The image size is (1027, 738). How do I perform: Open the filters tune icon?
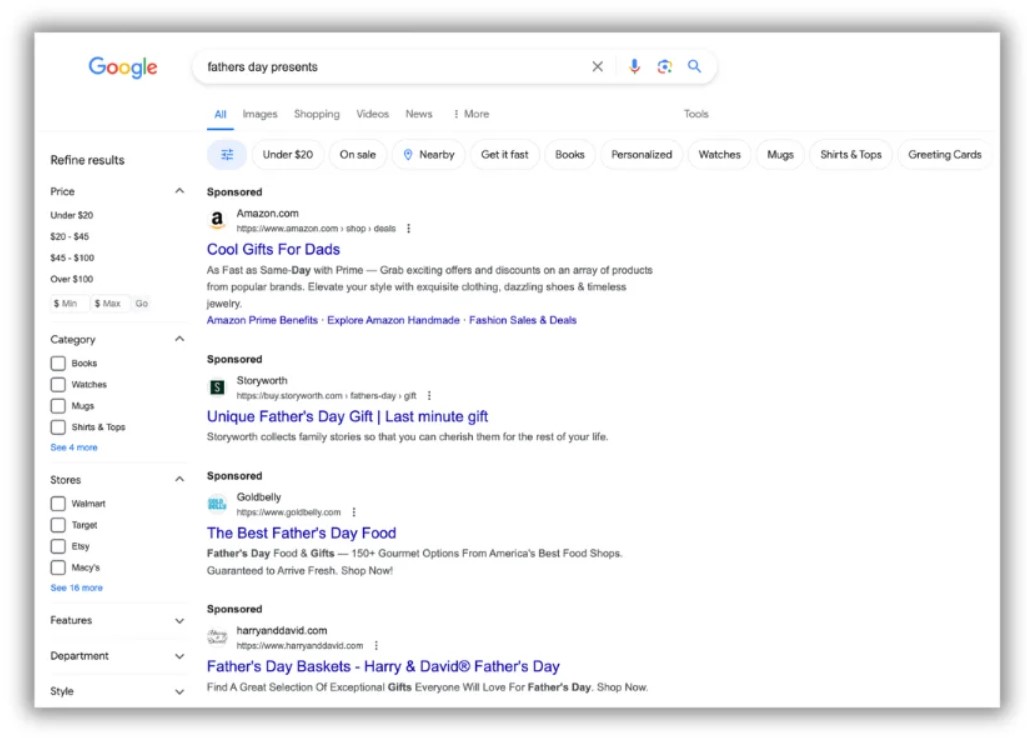226,154
